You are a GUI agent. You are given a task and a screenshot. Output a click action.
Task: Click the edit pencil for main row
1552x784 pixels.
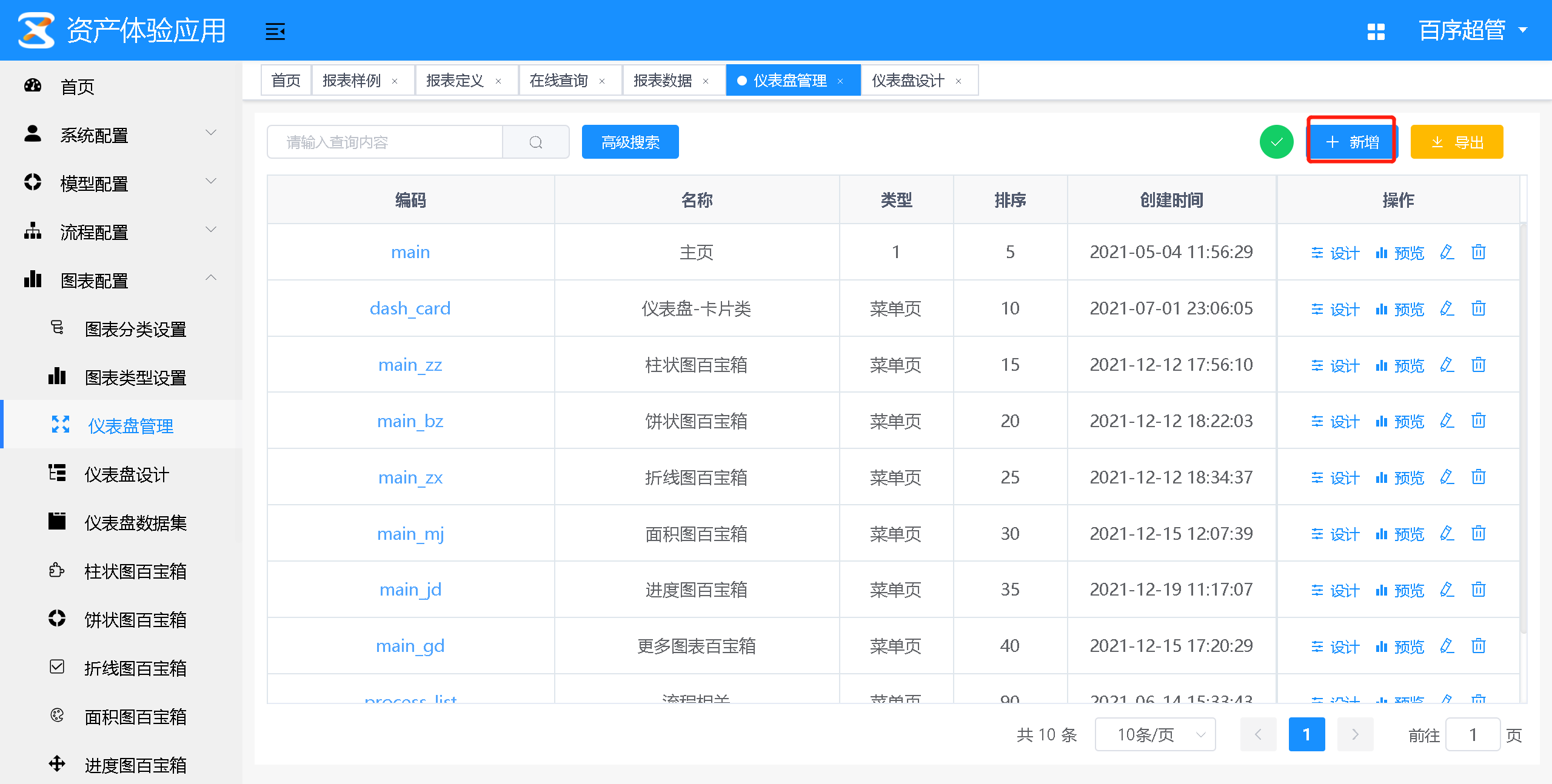pos(1447,252)
